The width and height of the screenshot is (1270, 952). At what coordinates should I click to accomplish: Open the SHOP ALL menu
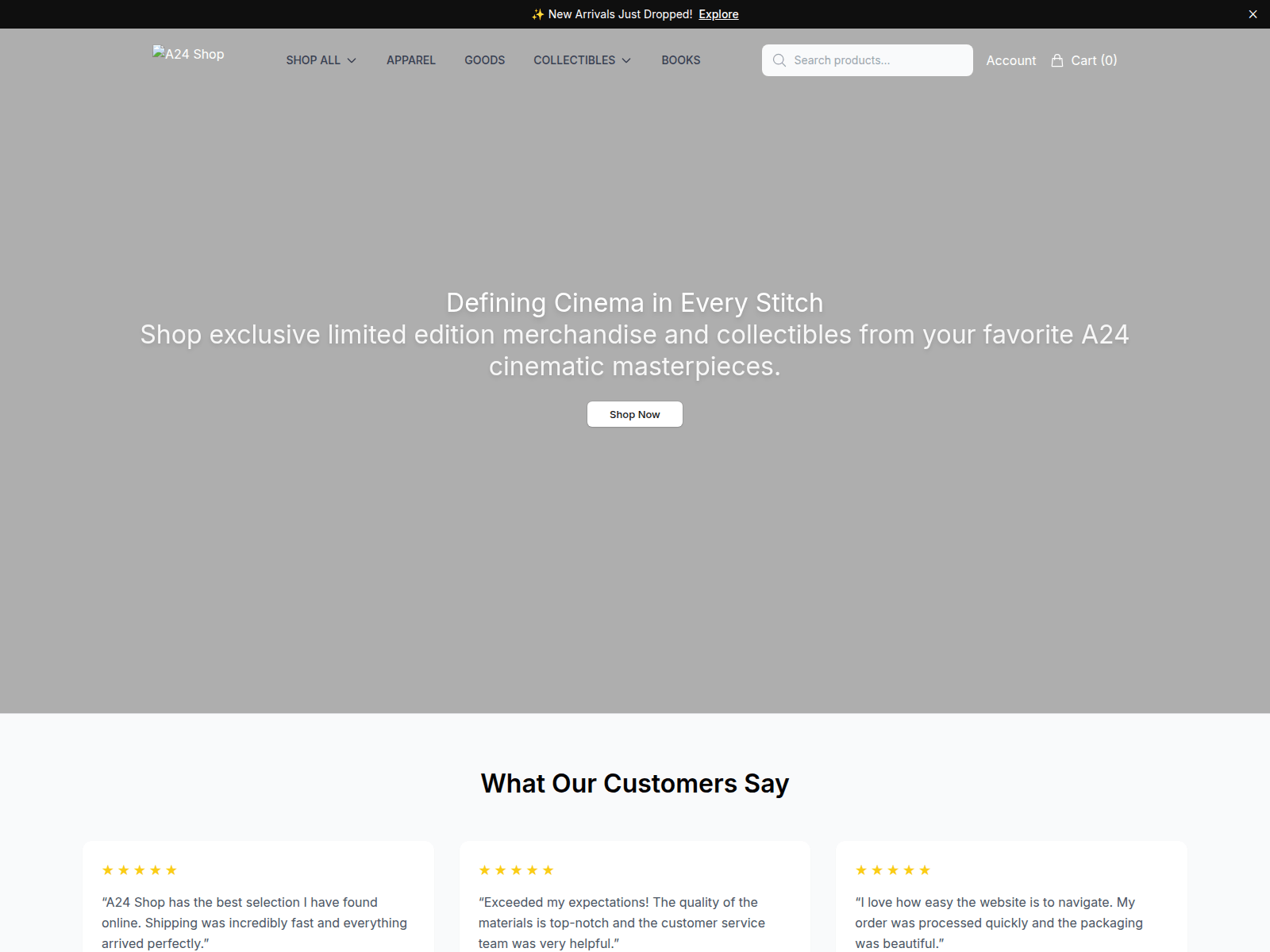321,60
